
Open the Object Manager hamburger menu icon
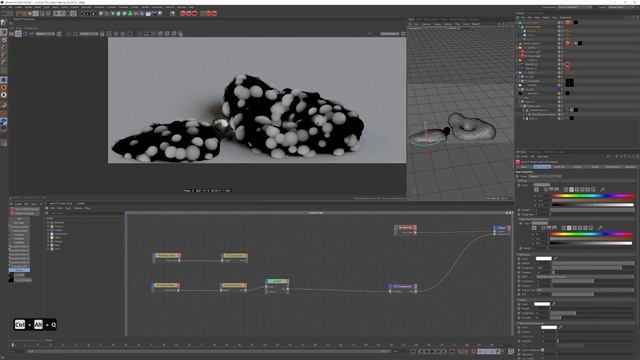click(518, 18)
